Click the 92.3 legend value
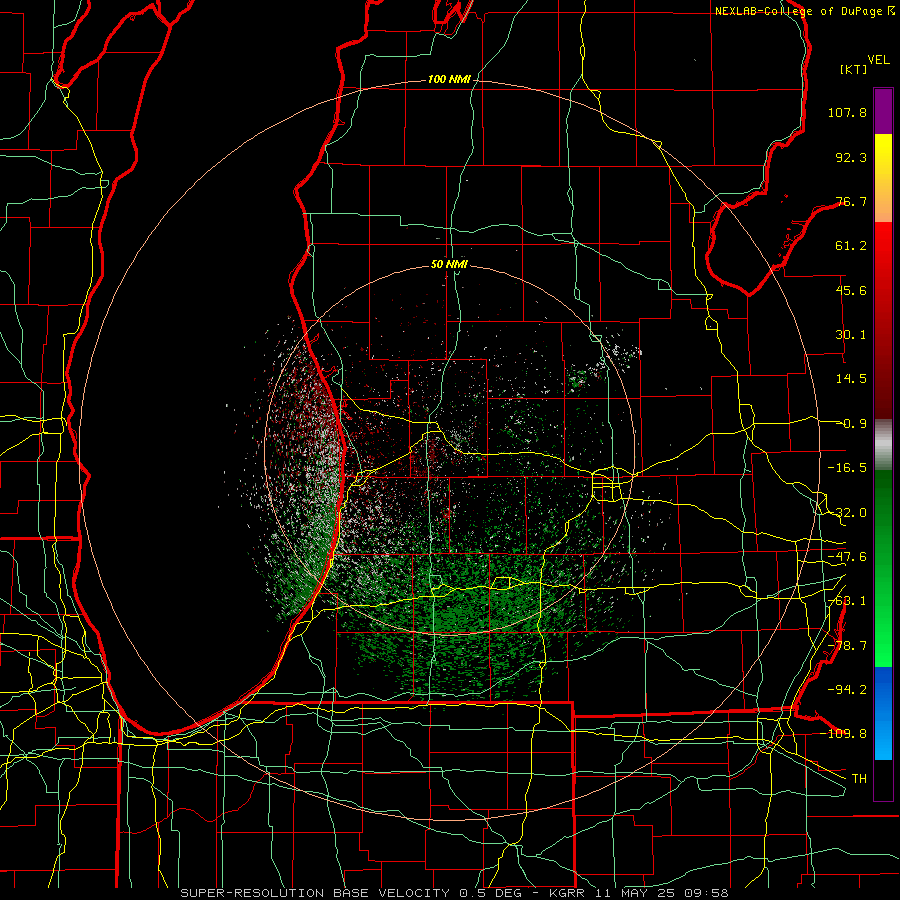Screen dimensions: 900x900 click(851, 157)
